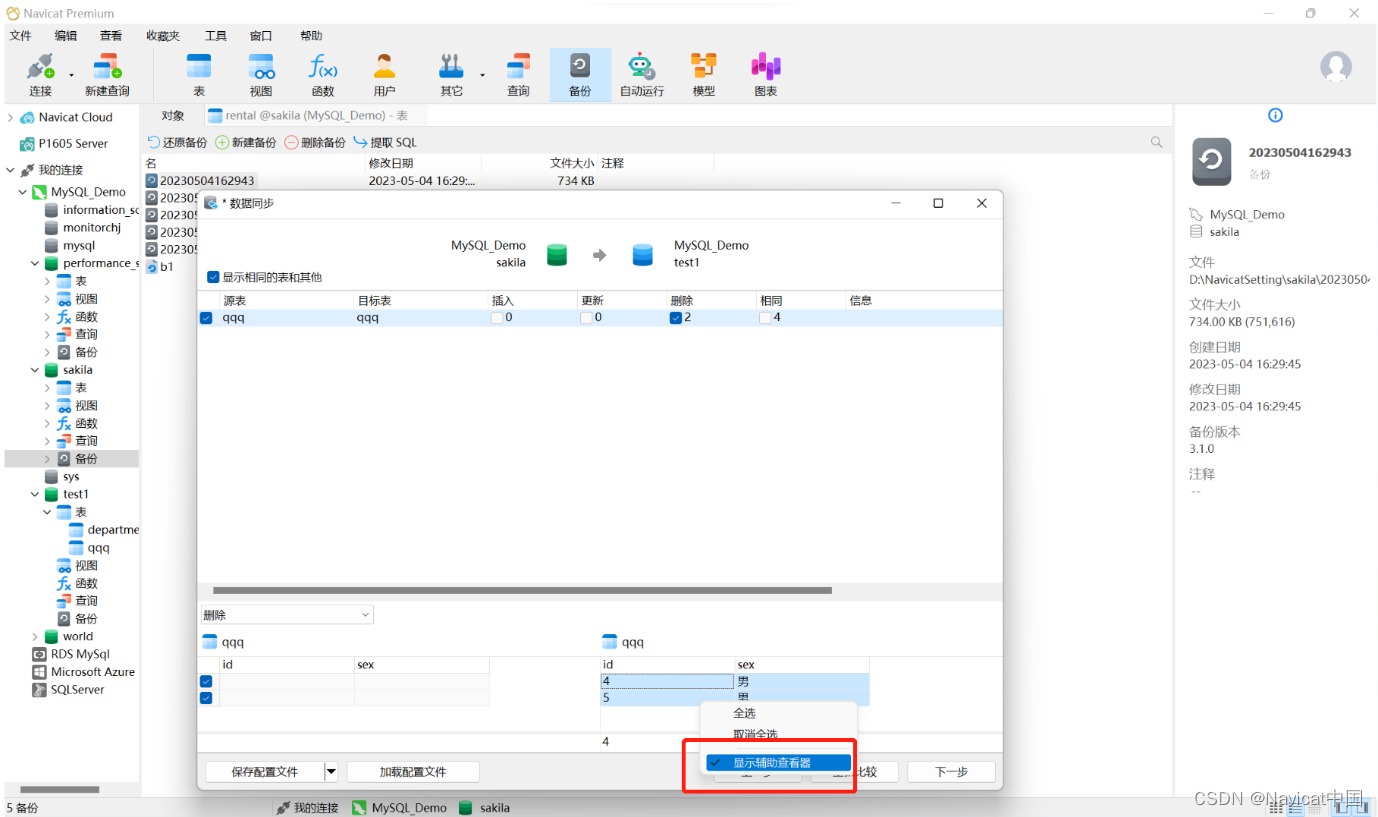Image resolution: width=1378 pixels, height=817 pixels.
Task: Toggle 显示相同的表和其他 checkbox
Action: coord(213,277)
